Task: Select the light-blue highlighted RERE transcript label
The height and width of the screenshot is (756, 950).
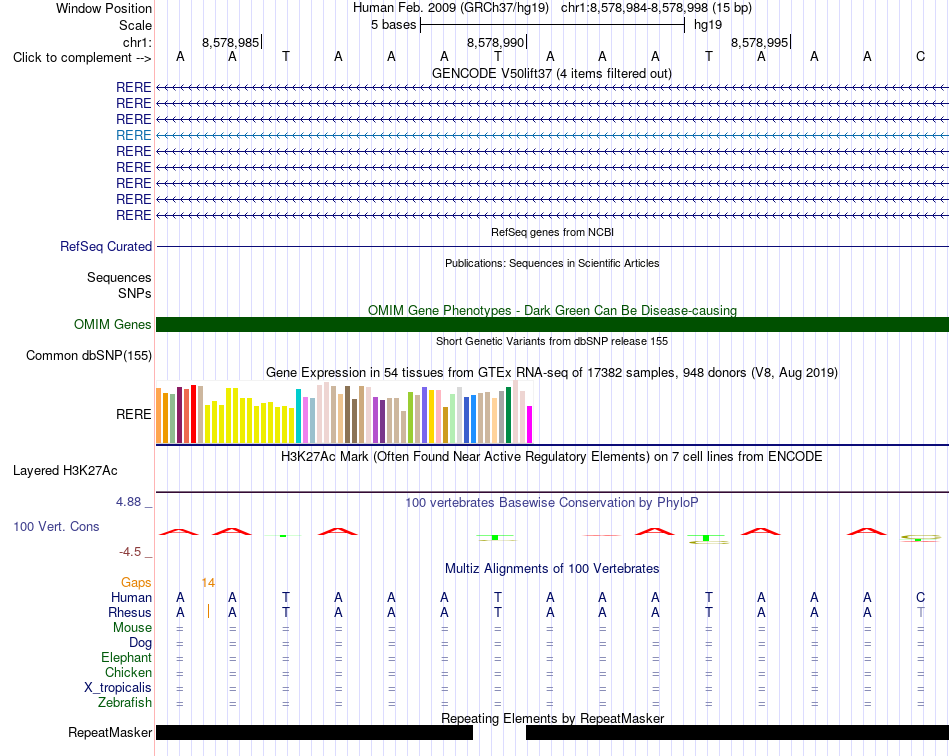Action: point(133,135)
